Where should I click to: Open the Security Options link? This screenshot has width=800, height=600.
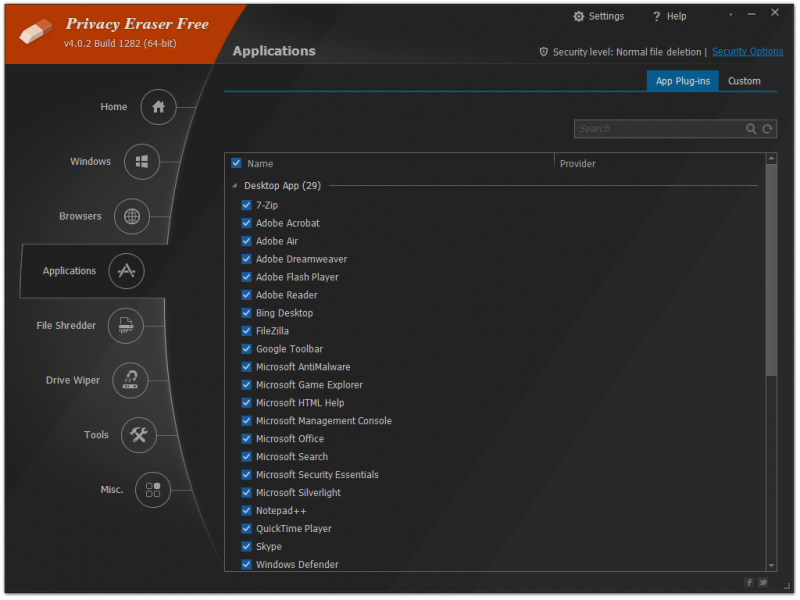(747, 52)
